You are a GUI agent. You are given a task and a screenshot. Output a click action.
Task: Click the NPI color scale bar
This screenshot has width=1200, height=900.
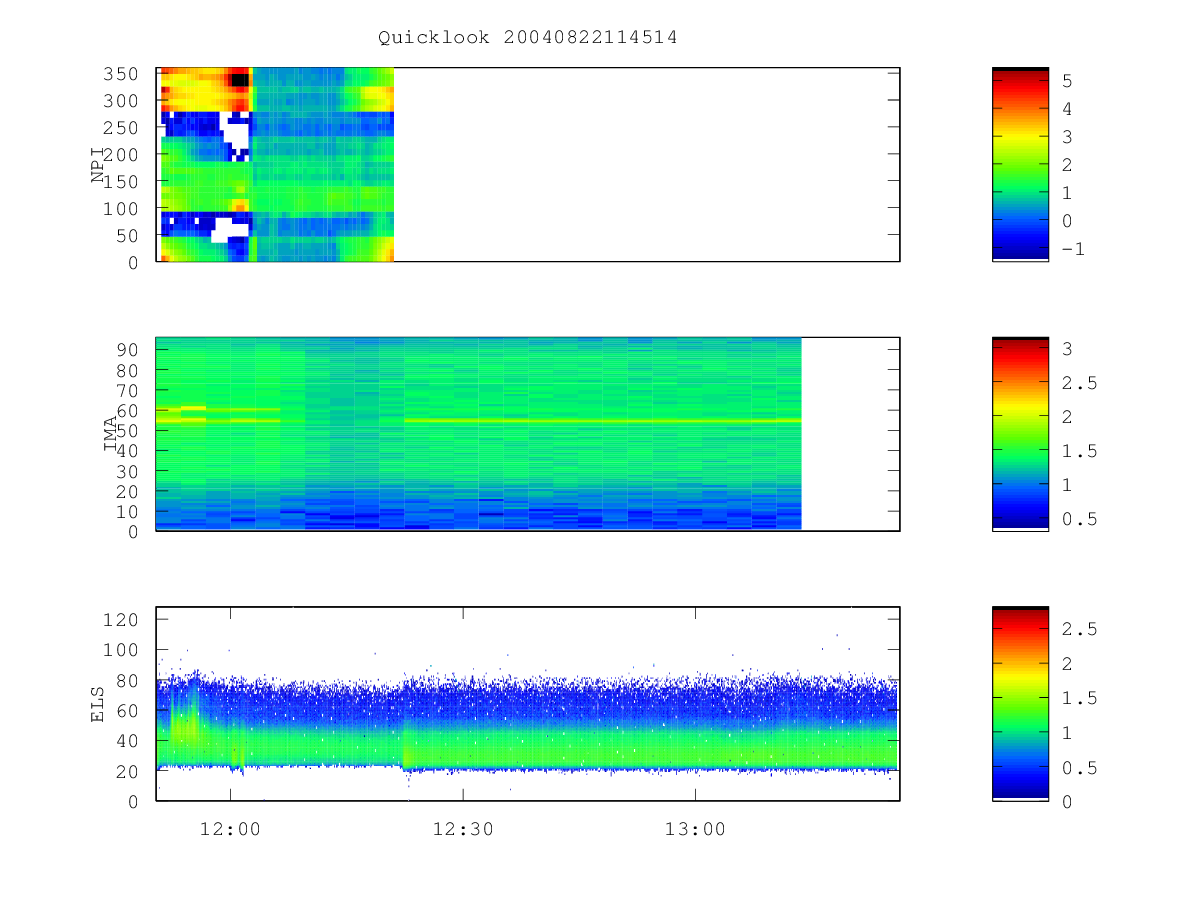[x=1020, y=164]
